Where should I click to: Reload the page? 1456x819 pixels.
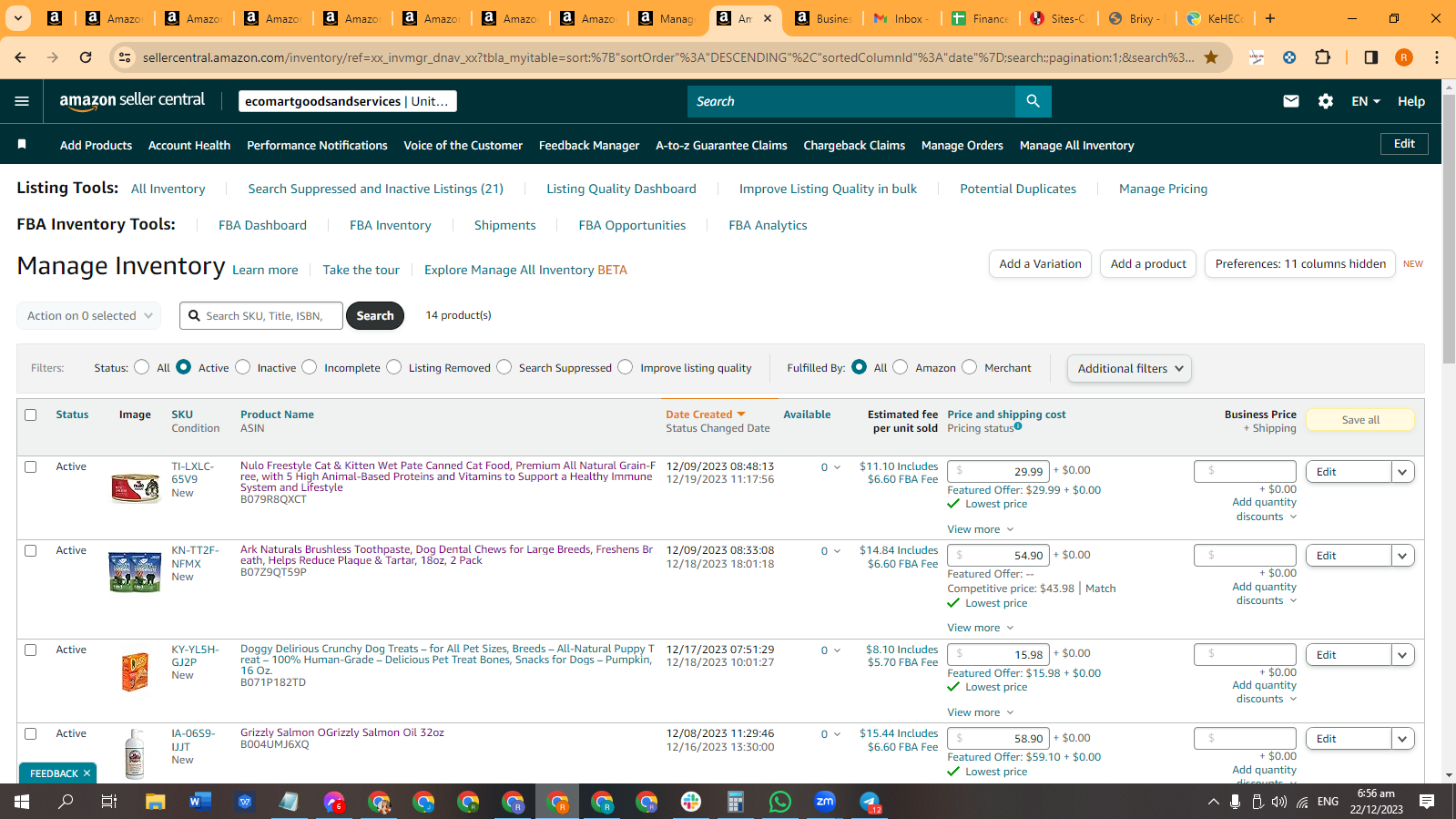[86, 57]
